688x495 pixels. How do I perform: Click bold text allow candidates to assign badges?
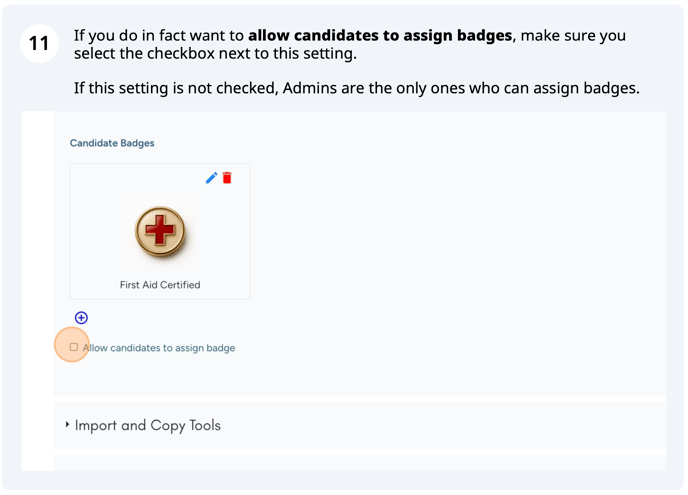[x=379, y=35]
